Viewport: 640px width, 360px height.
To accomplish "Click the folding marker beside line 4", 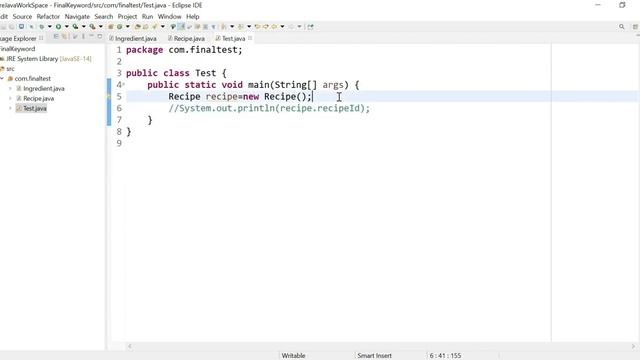I will (124, 84).
